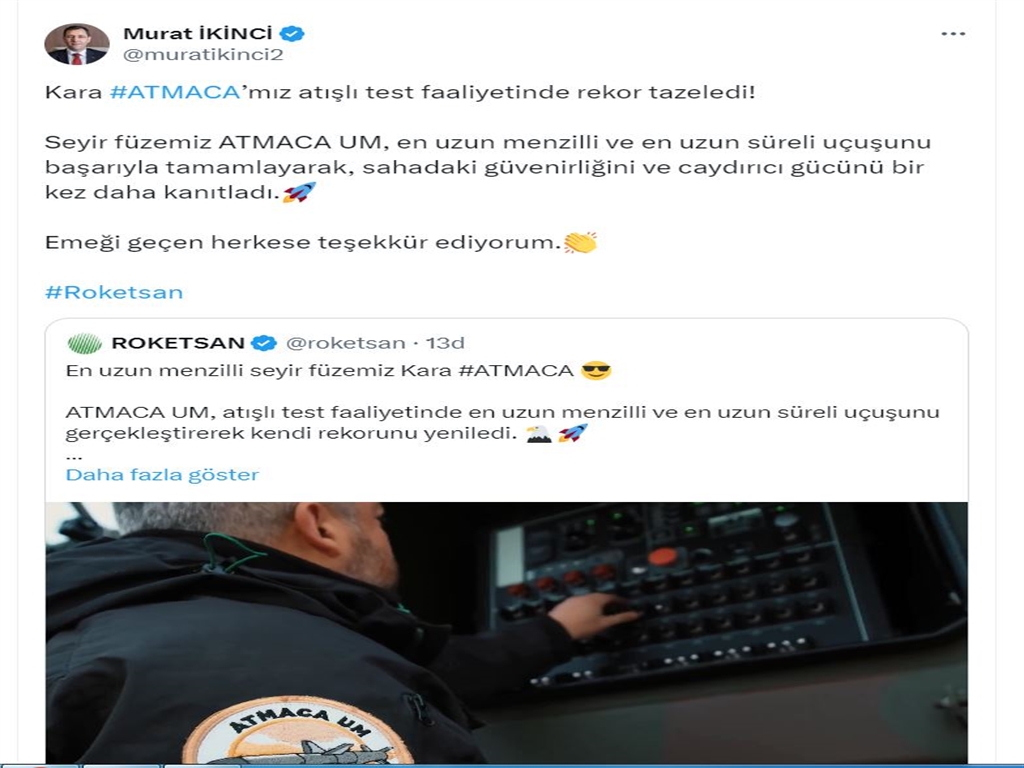The width and height of the screenshot is (1024, 768).
Task: Open the three-dot more options menu
Action: (953, 34)
